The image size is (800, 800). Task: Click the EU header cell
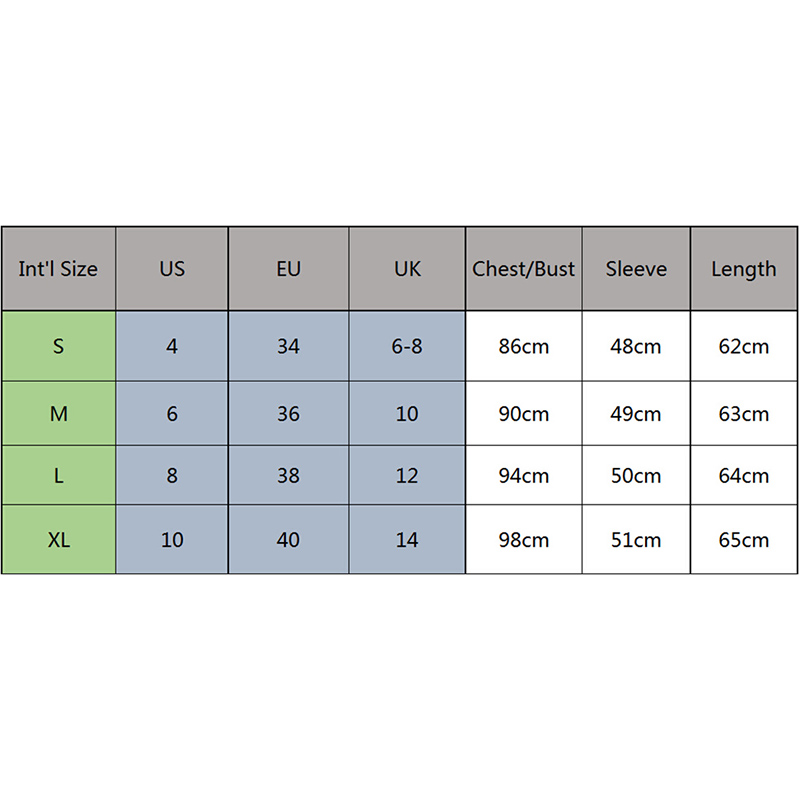288,269
